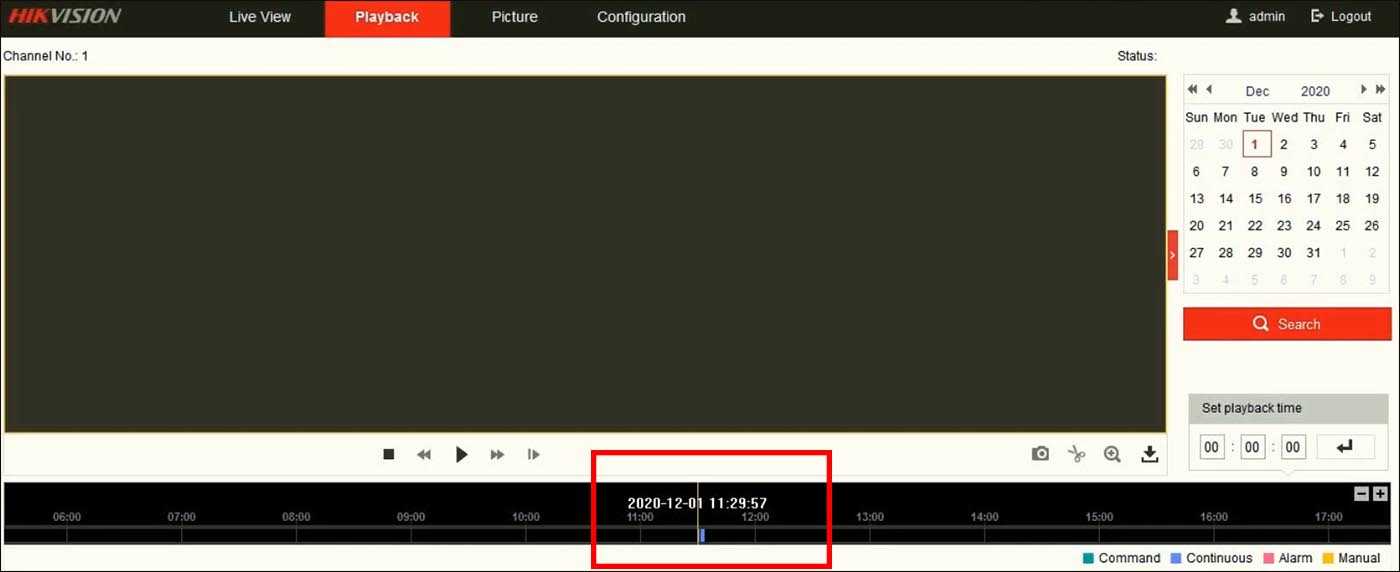Enable digital zoom magnifier icon
This screenshot has height=572, width=1400.
(x=1112, y=454)
